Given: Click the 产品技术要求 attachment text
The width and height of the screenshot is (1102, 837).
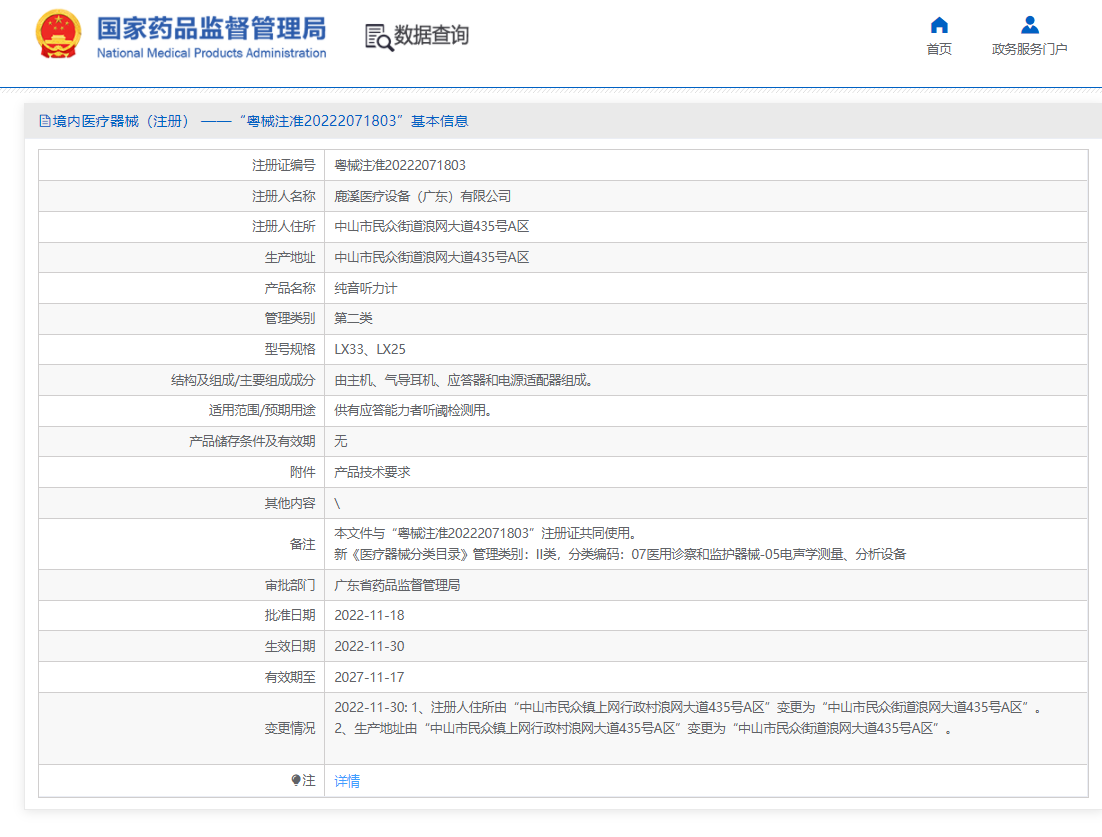Looking at the screenshot, I should coord(373,472).
